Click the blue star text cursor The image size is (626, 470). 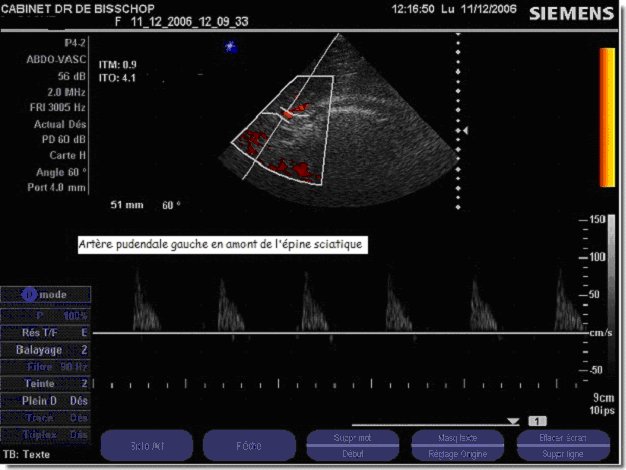[231, 47]
